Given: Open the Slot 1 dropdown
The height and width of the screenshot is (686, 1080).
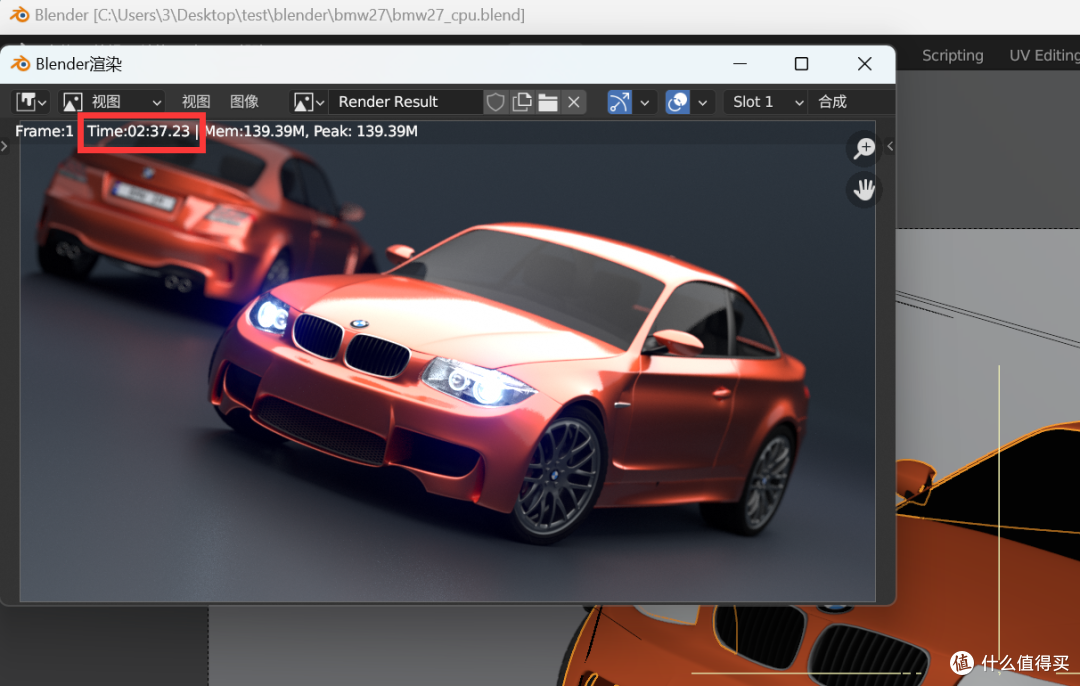Looking at the screenshot, I should pyautogui.click(x=766, y=102).
